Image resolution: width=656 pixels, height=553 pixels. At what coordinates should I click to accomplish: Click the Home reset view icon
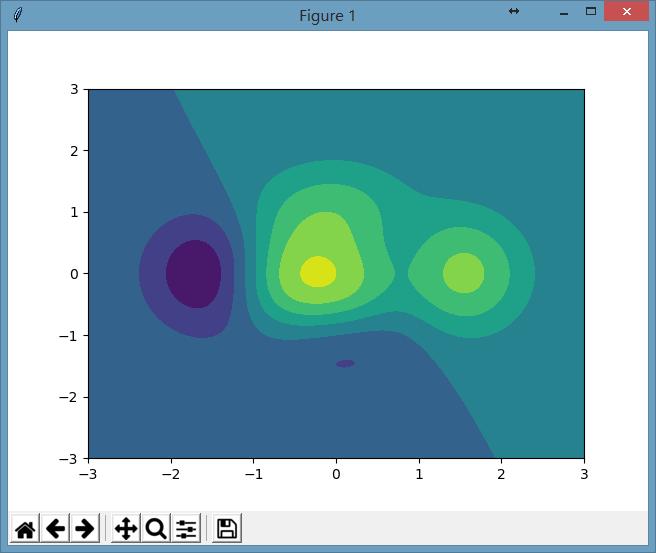point(25,528)
